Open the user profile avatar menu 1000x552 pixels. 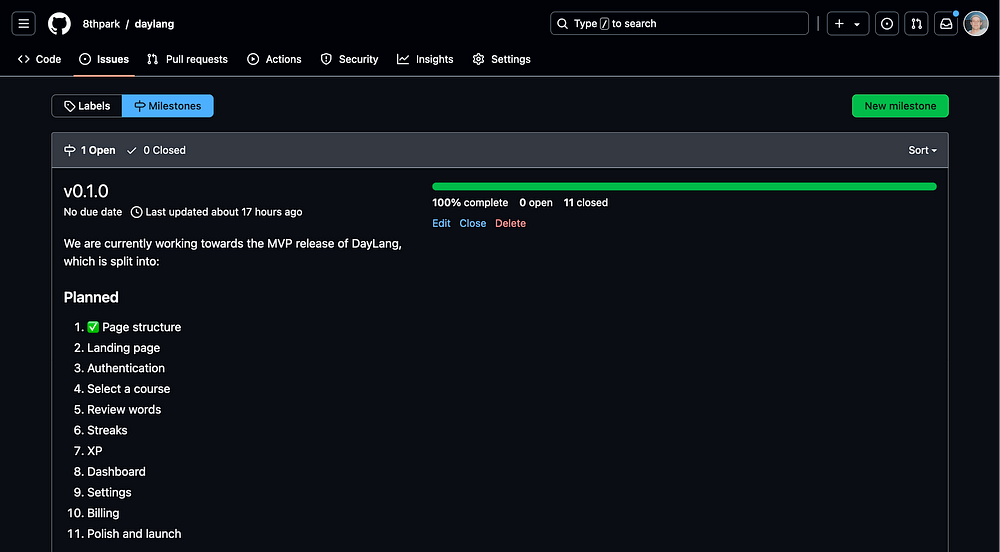tap(976, 24)
